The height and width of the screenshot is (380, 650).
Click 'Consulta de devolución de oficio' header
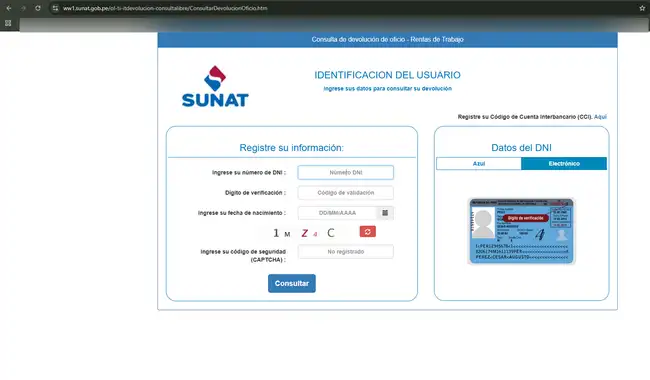pos(388,39)
